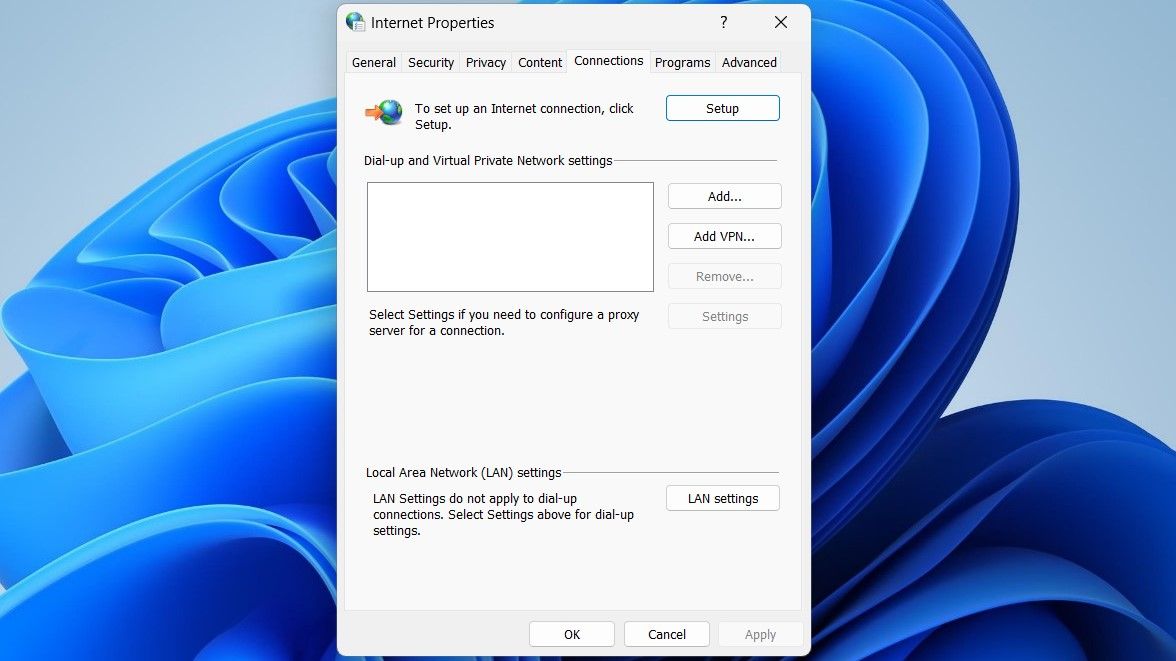This screenshot has height=661, width=1176.
Task: Open the Security tab
Action: (x=430, y=62)
